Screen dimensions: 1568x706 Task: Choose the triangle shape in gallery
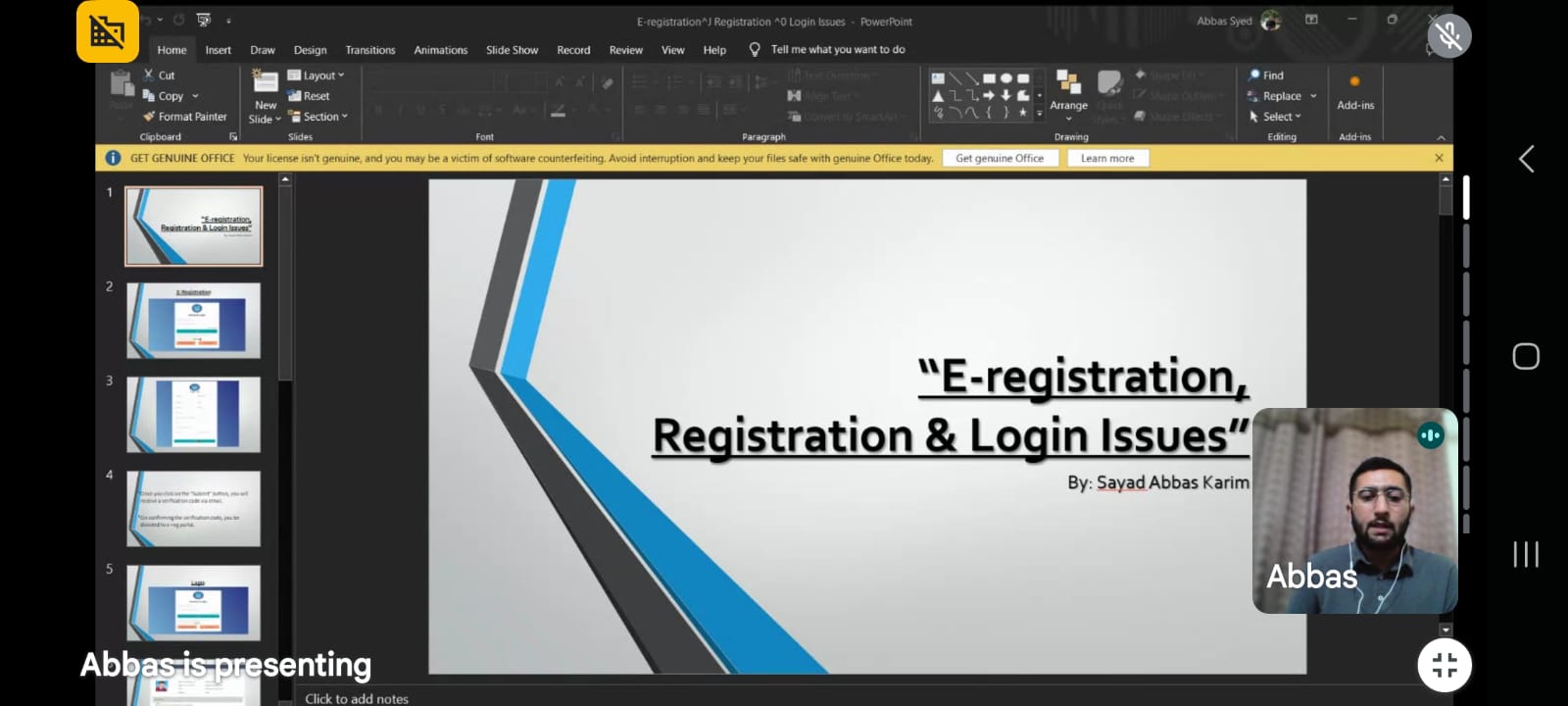pos(938,95)
